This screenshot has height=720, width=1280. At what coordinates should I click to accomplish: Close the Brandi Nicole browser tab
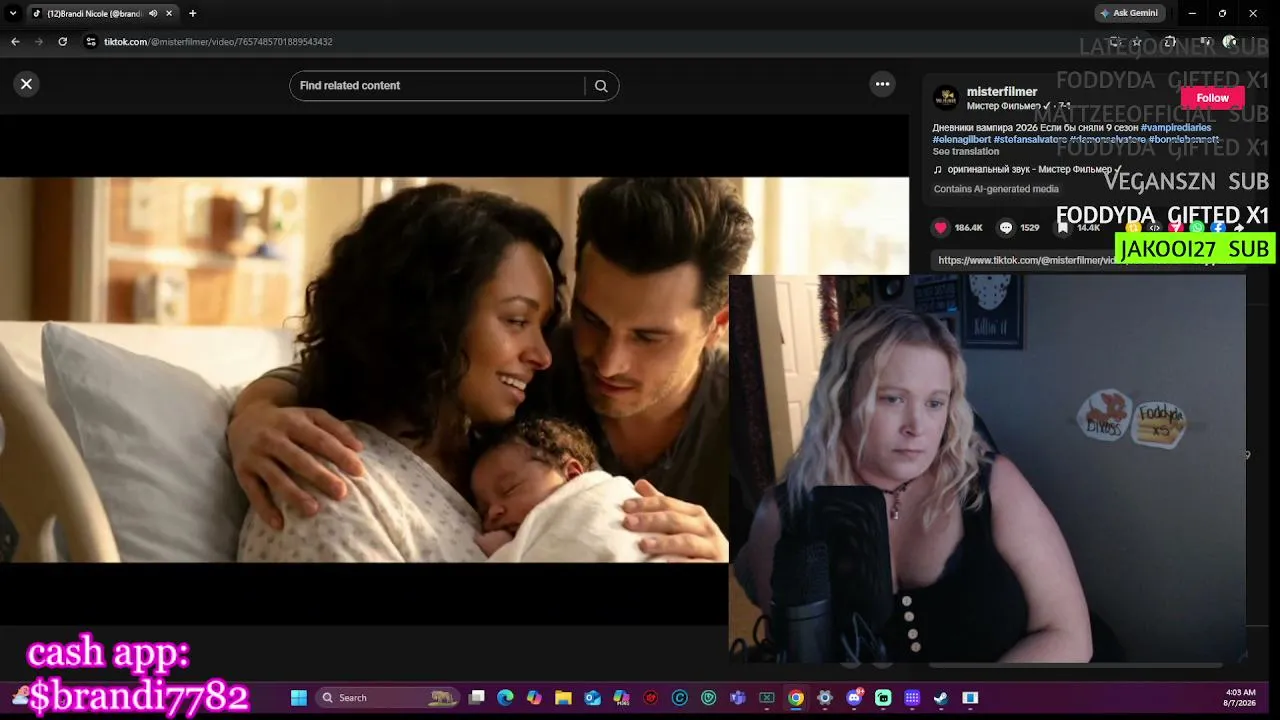[x=169, y=14]
